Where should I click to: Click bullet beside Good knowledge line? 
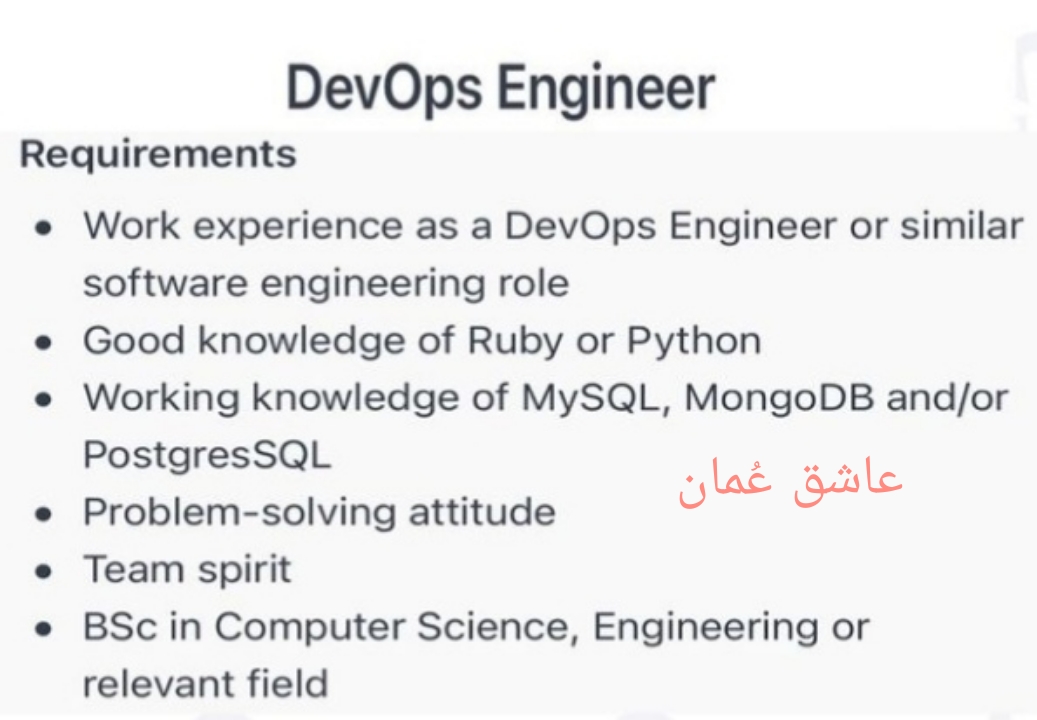(x=43, y=343)
